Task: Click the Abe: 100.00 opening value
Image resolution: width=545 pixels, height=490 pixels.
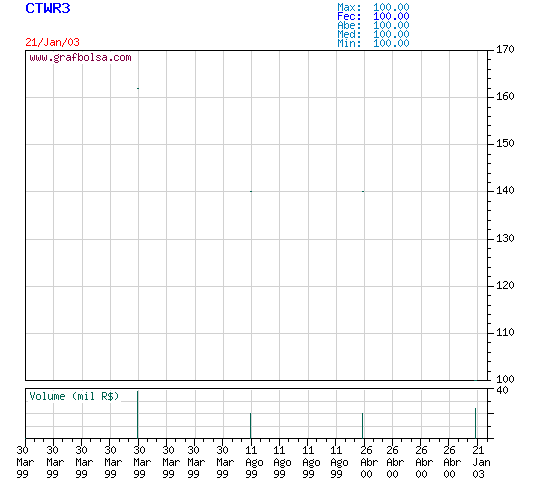Action: point(373,25)
